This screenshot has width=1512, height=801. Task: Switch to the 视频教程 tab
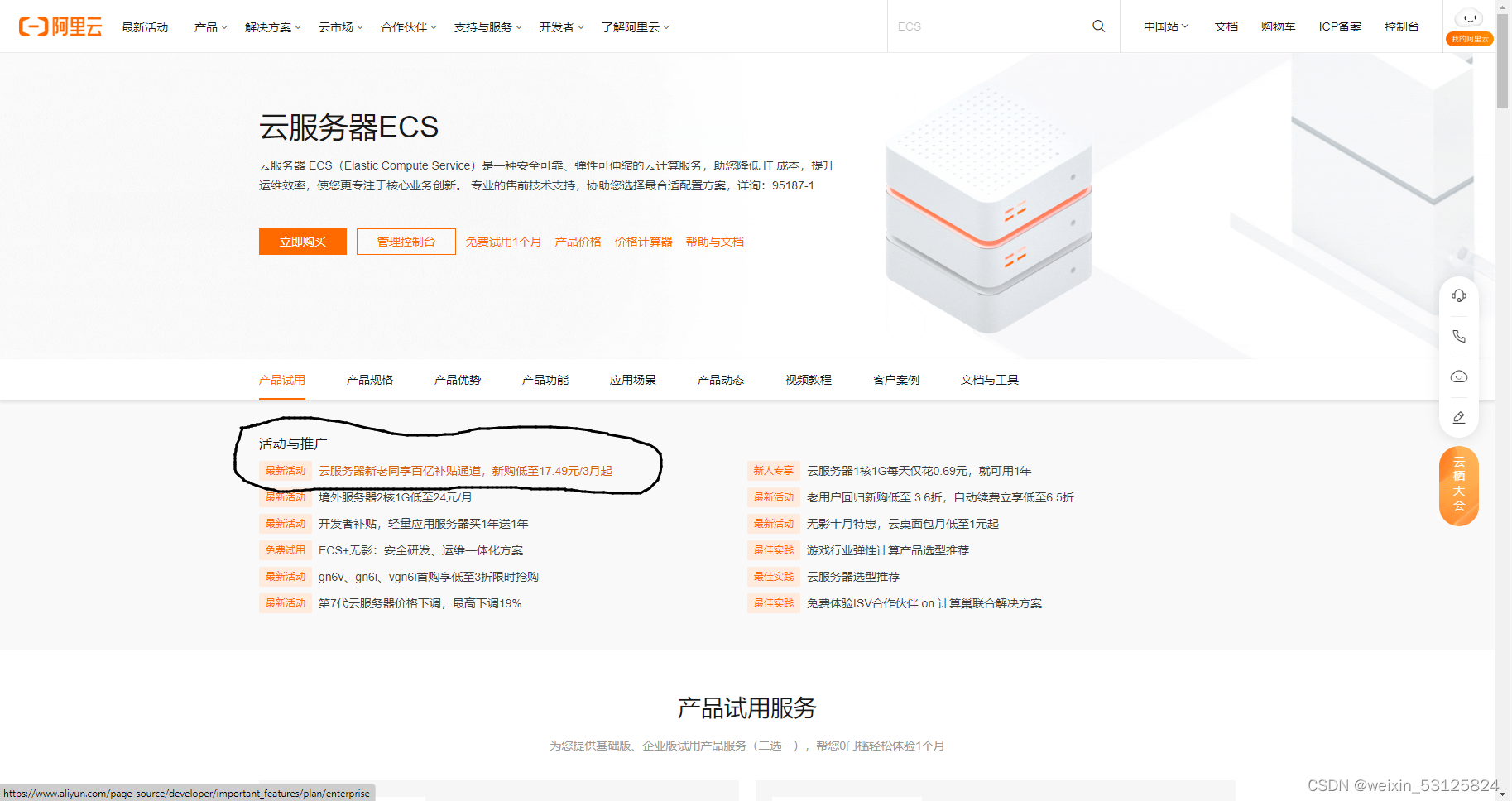tap(809, 380)
